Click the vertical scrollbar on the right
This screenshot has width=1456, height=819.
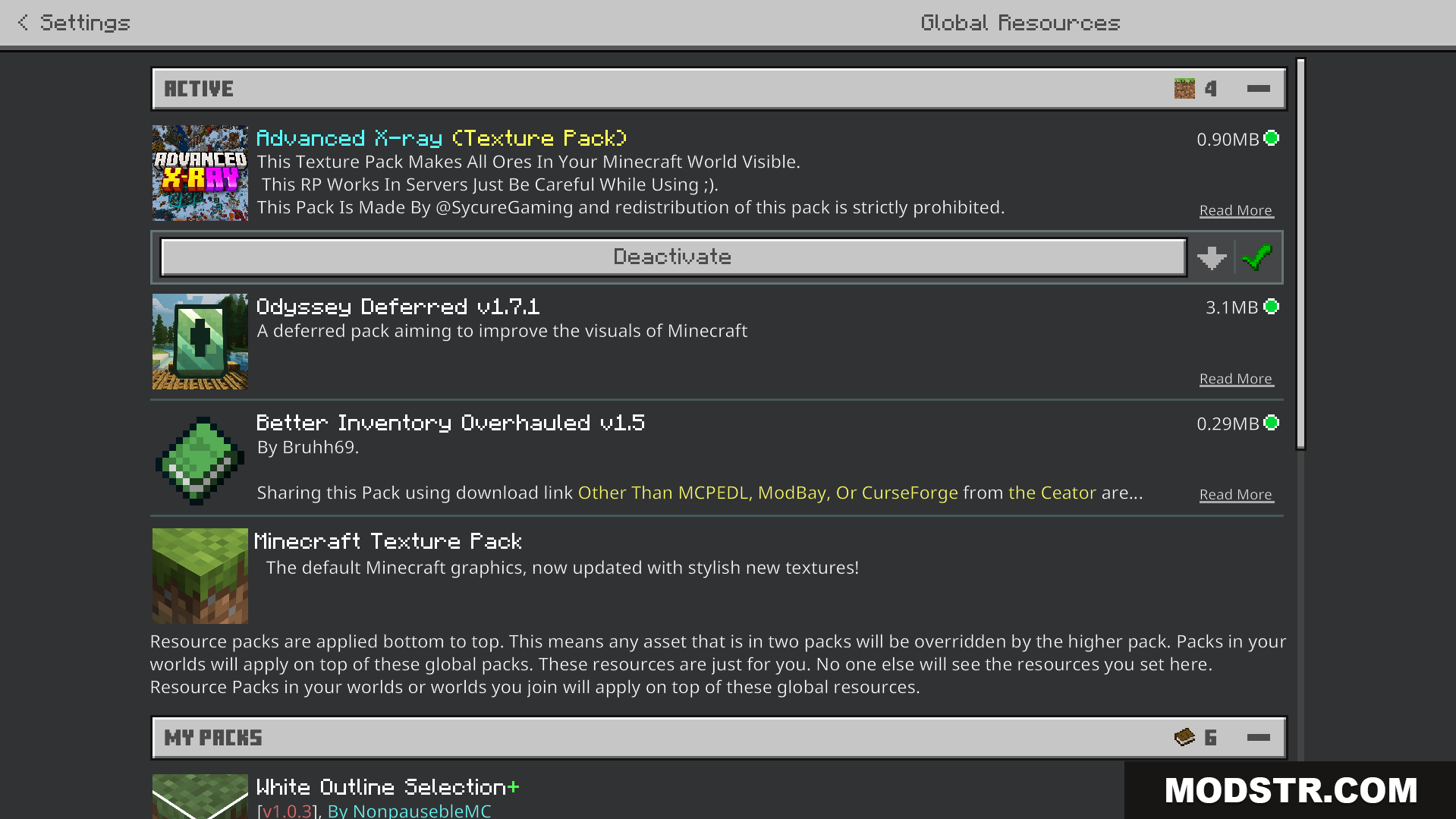pos(1300,254)
